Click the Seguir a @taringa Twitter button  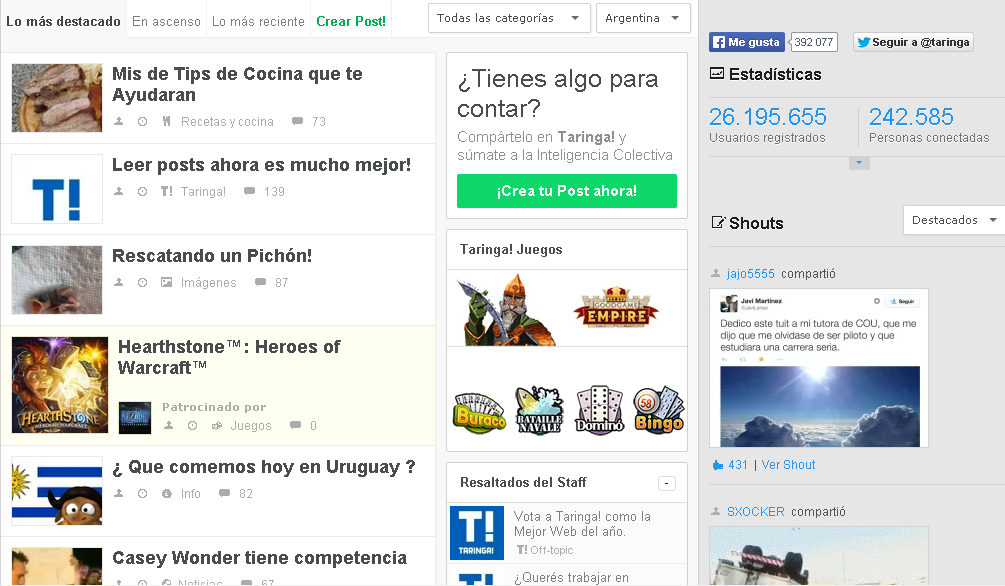click(x=913, y=42)
